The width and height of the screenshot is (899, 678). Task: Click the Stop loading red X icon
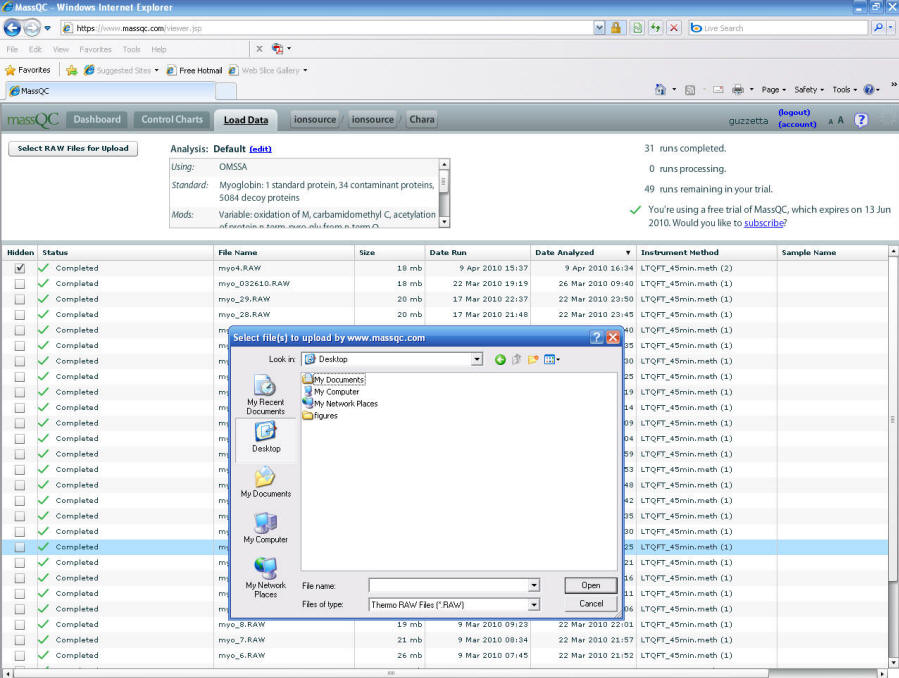click(x=674, y=28)
